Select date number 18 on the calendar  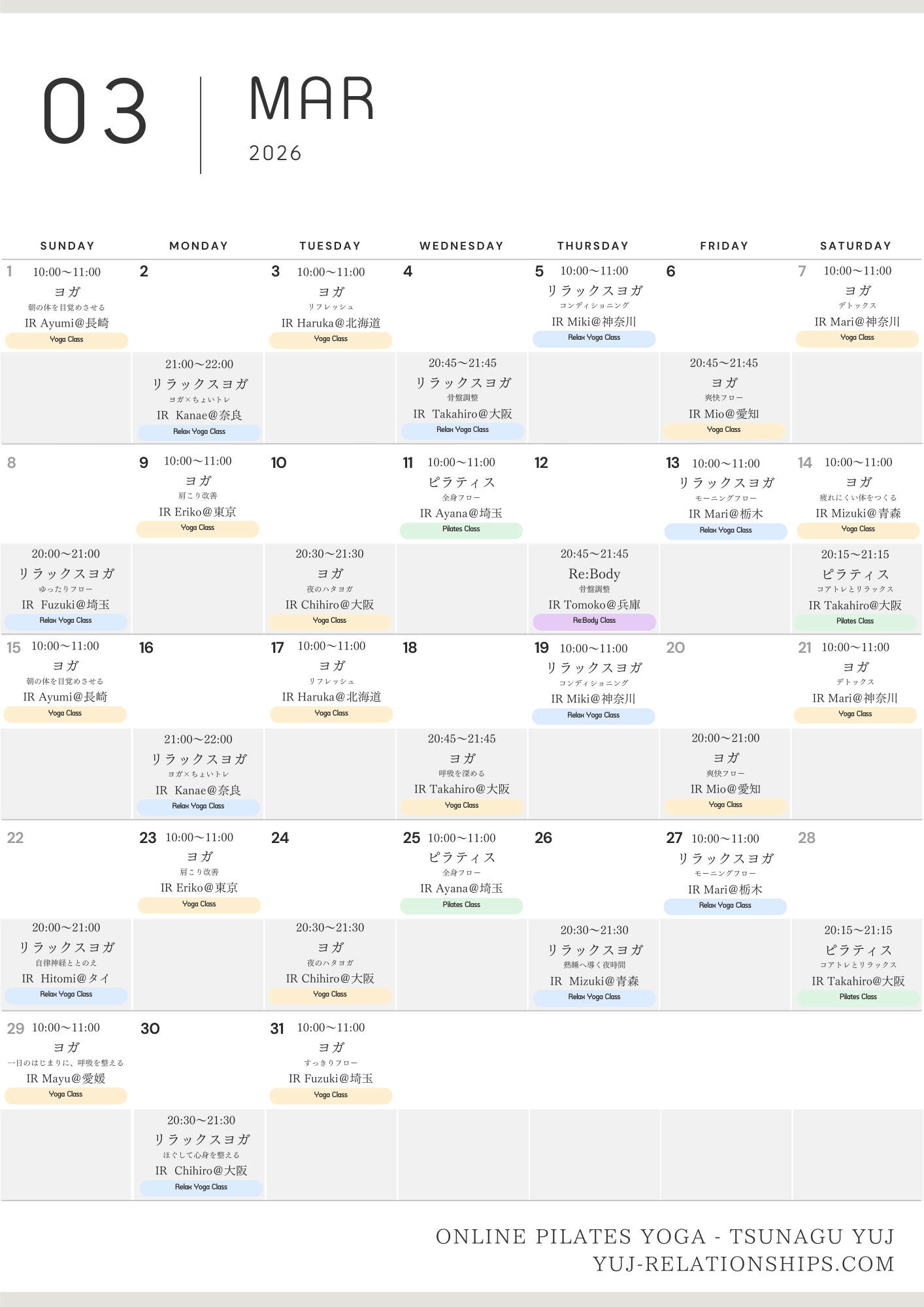410,648
